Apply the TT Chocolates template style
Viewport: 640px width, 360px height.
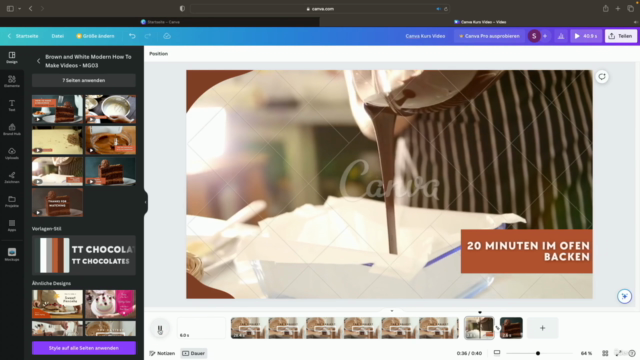point(84,255)
